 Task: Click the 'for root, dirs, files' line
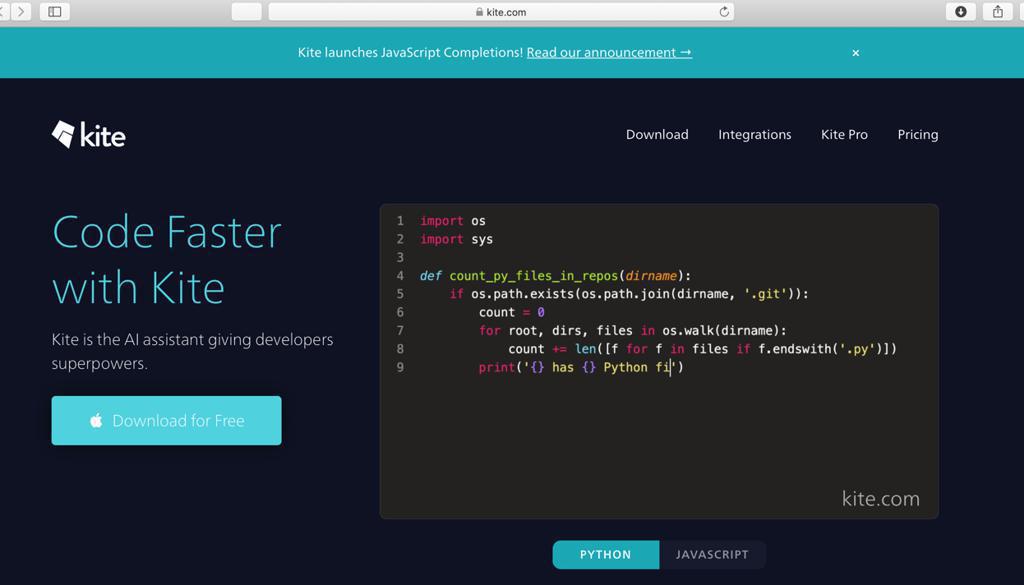633,330
